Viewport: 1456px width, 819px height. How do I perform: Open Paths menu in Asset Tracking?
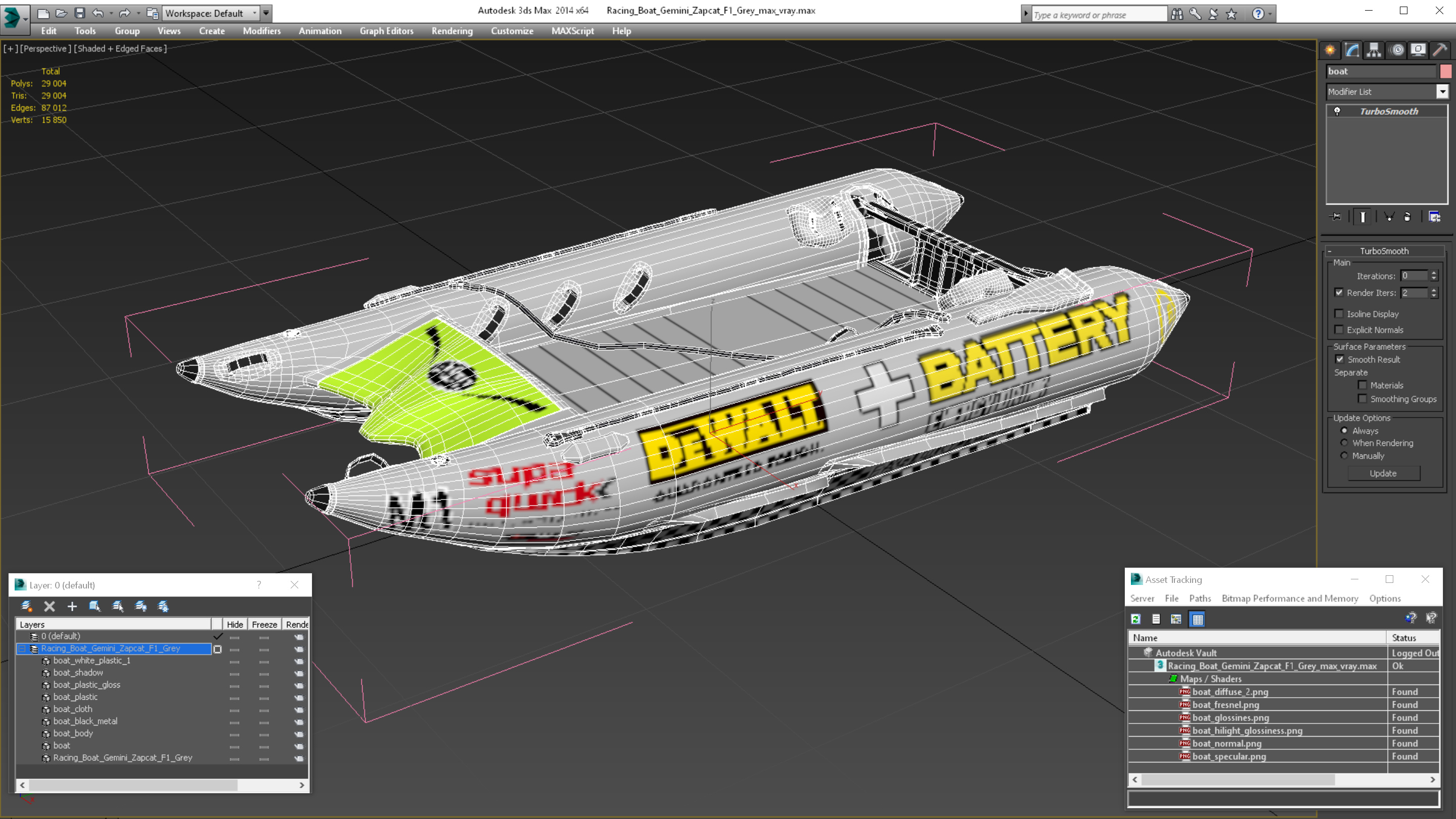[1200, 598]
